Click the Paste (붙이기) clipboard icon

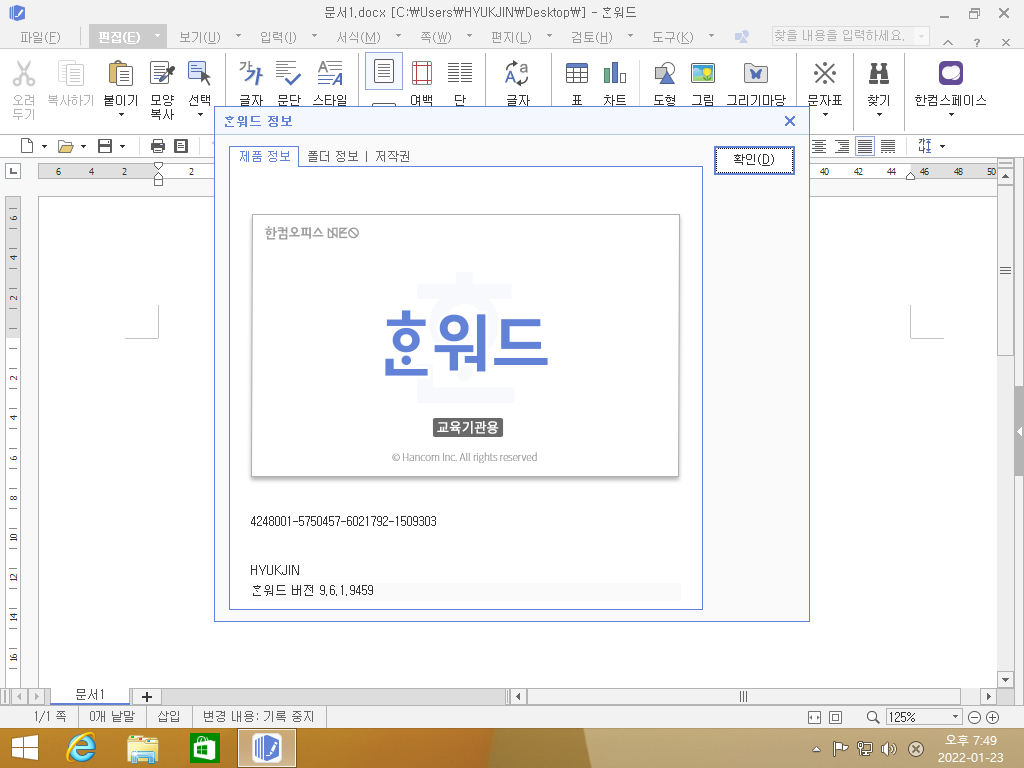[x=121, y=73]
